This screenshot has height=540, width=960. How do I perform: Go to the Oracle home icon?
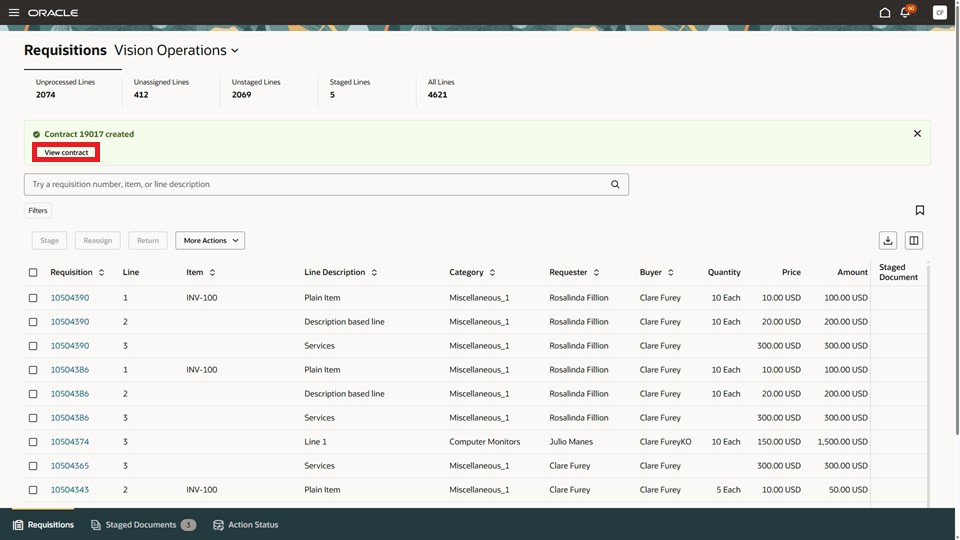point(884,12)
